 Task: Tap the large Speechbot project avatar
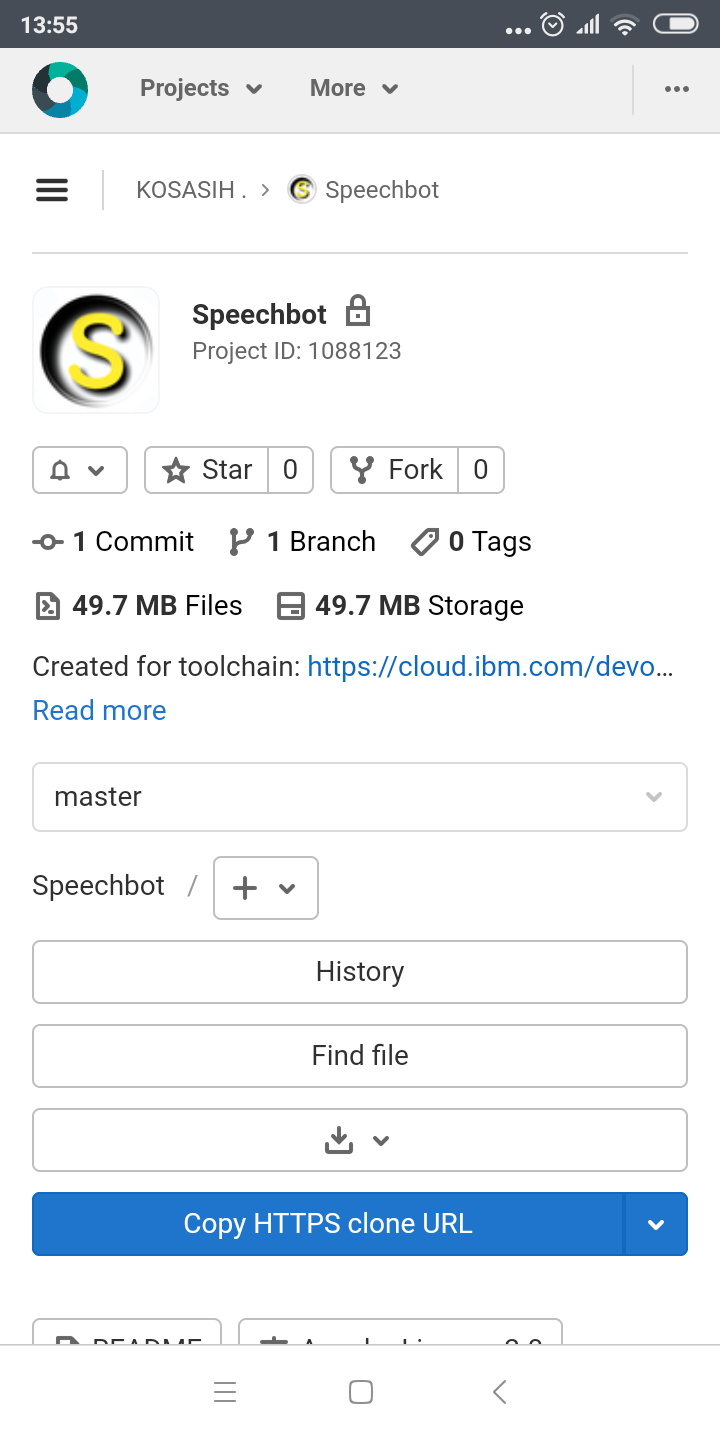[96, 350]
